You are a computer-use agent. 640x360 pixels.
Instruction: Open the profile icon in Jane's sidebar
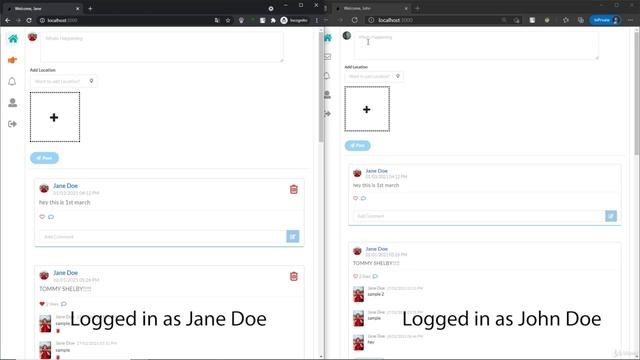click(x=13, y=102)
